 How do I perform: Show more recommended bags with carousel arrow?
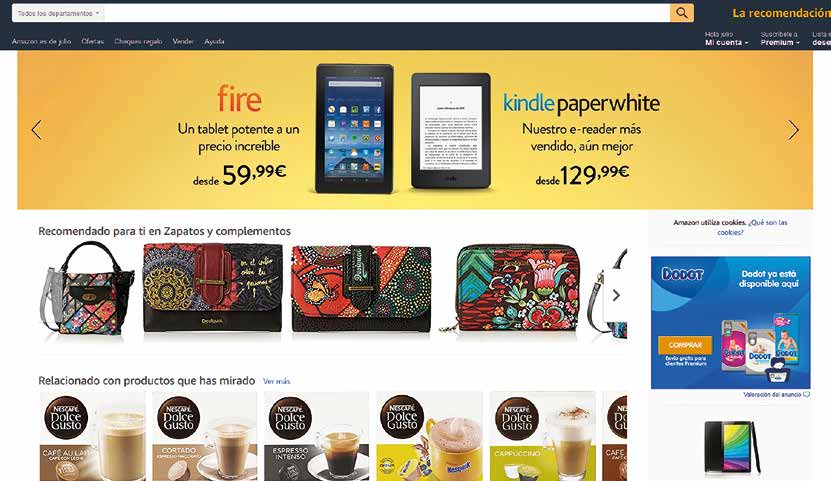coord(616,295)
